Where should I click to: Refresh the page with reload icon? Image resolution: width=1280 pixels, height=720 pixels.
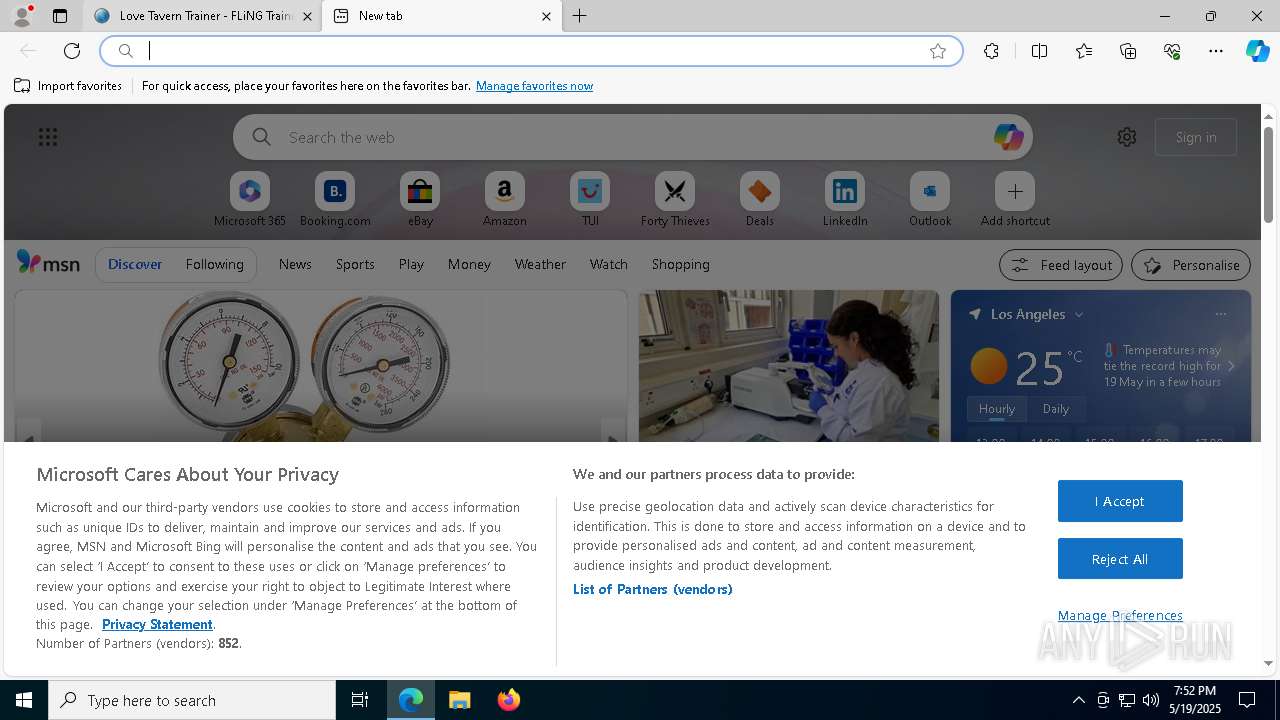click(72, 51)
